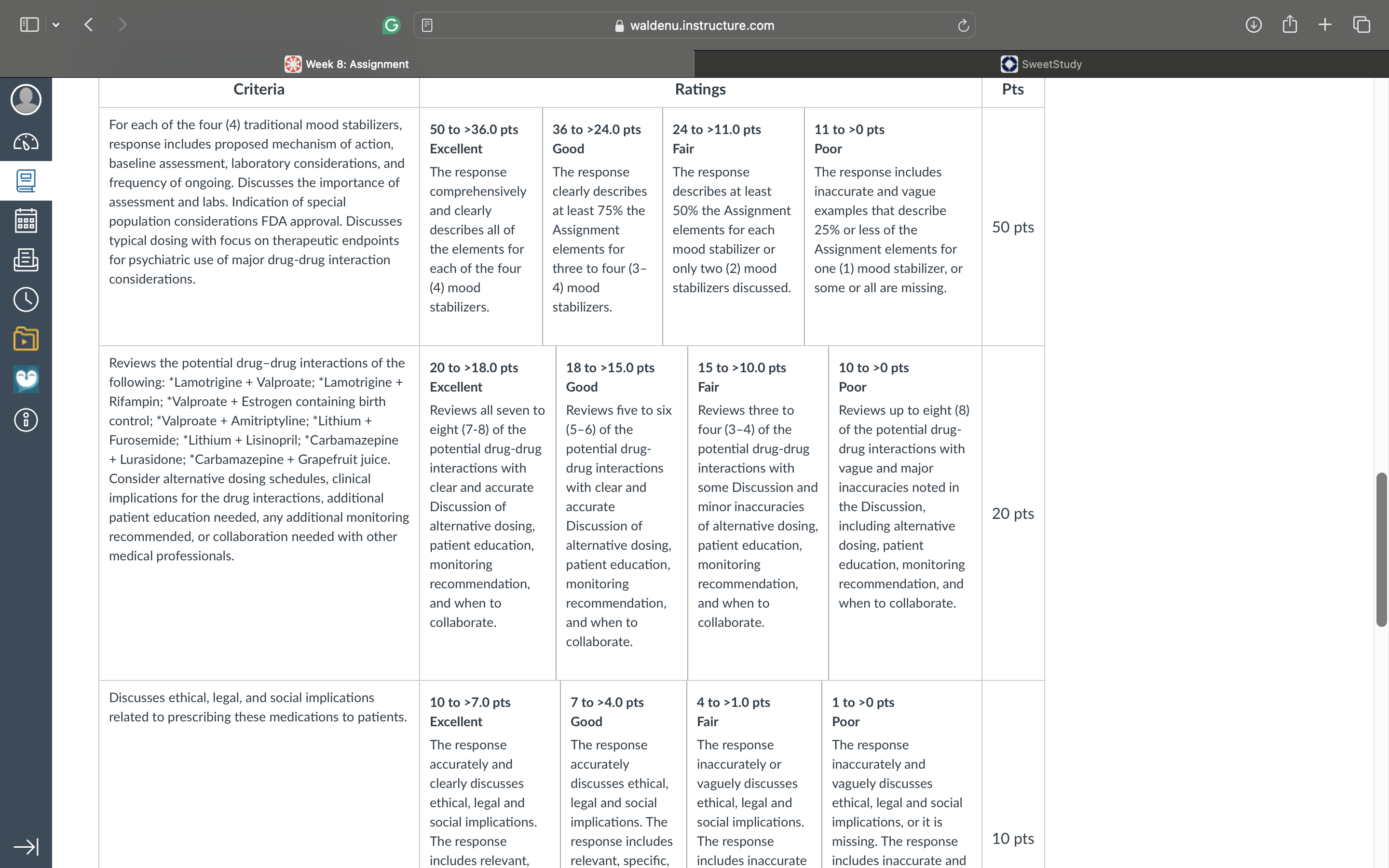The image size is (1389, 868).
Task: Show the Safari downloads list
Action: (1253, 25)
